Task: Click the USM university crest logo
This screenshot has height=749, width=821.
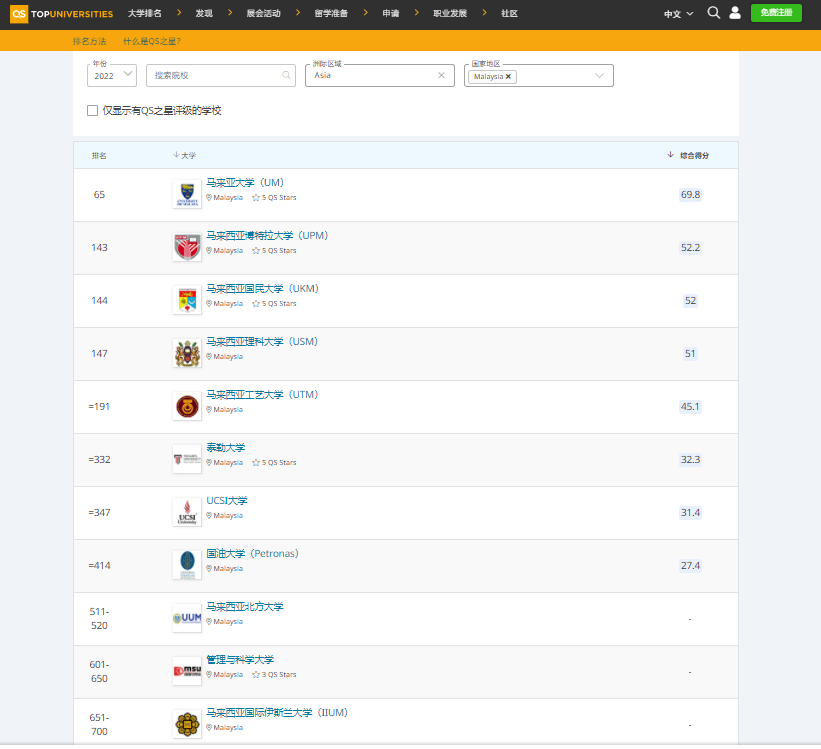Action: pos(187,354)
